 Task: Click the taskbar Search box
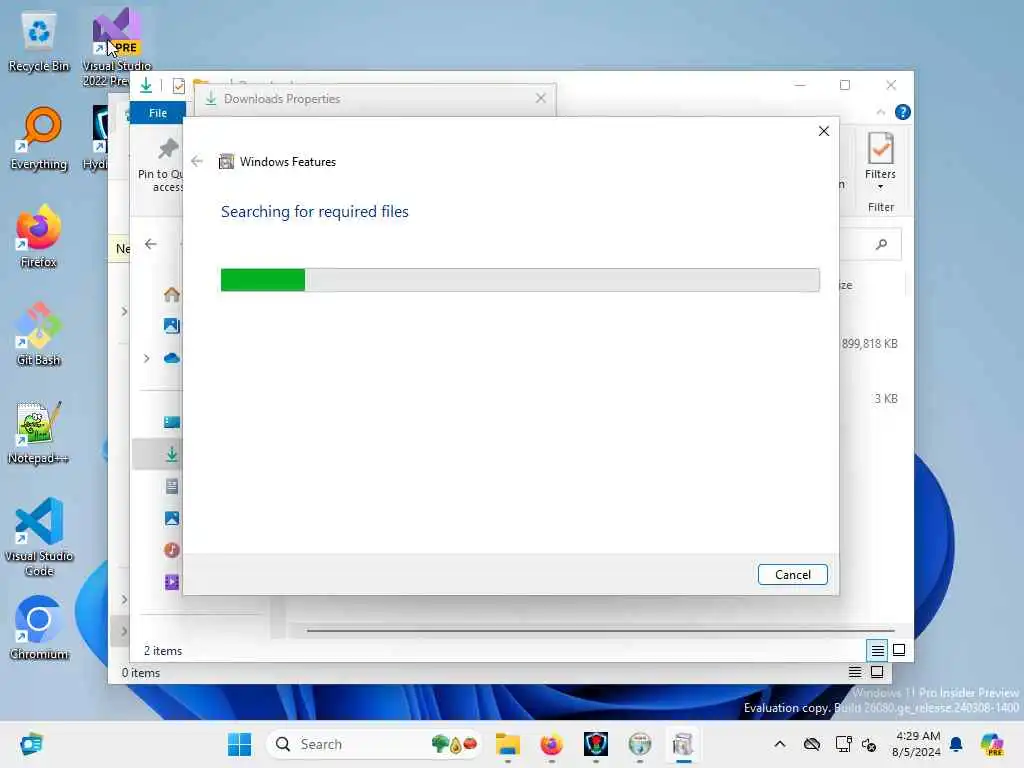pyautogui.click(x=374, y=744)
